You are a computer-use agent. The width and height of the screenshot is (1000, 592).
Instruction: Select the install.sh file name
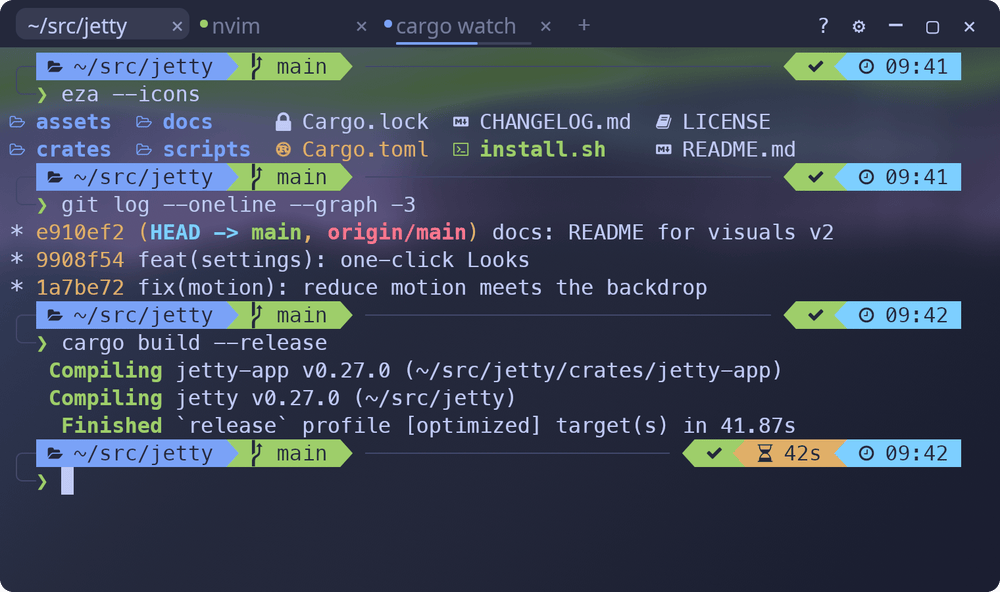543,149
